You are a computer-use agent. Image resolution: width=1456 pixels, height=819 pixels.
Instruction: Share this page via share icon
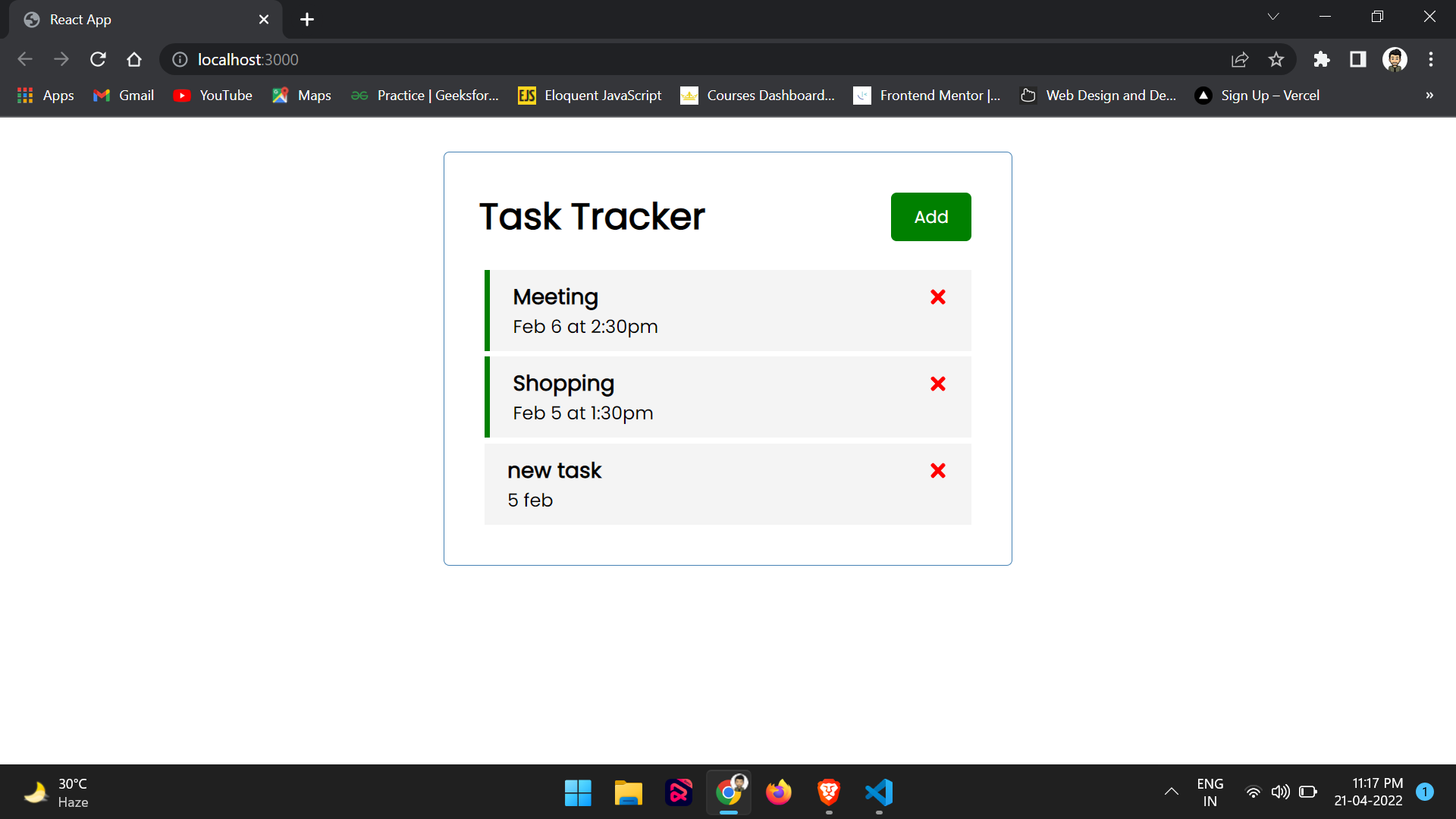point(1240,59)
